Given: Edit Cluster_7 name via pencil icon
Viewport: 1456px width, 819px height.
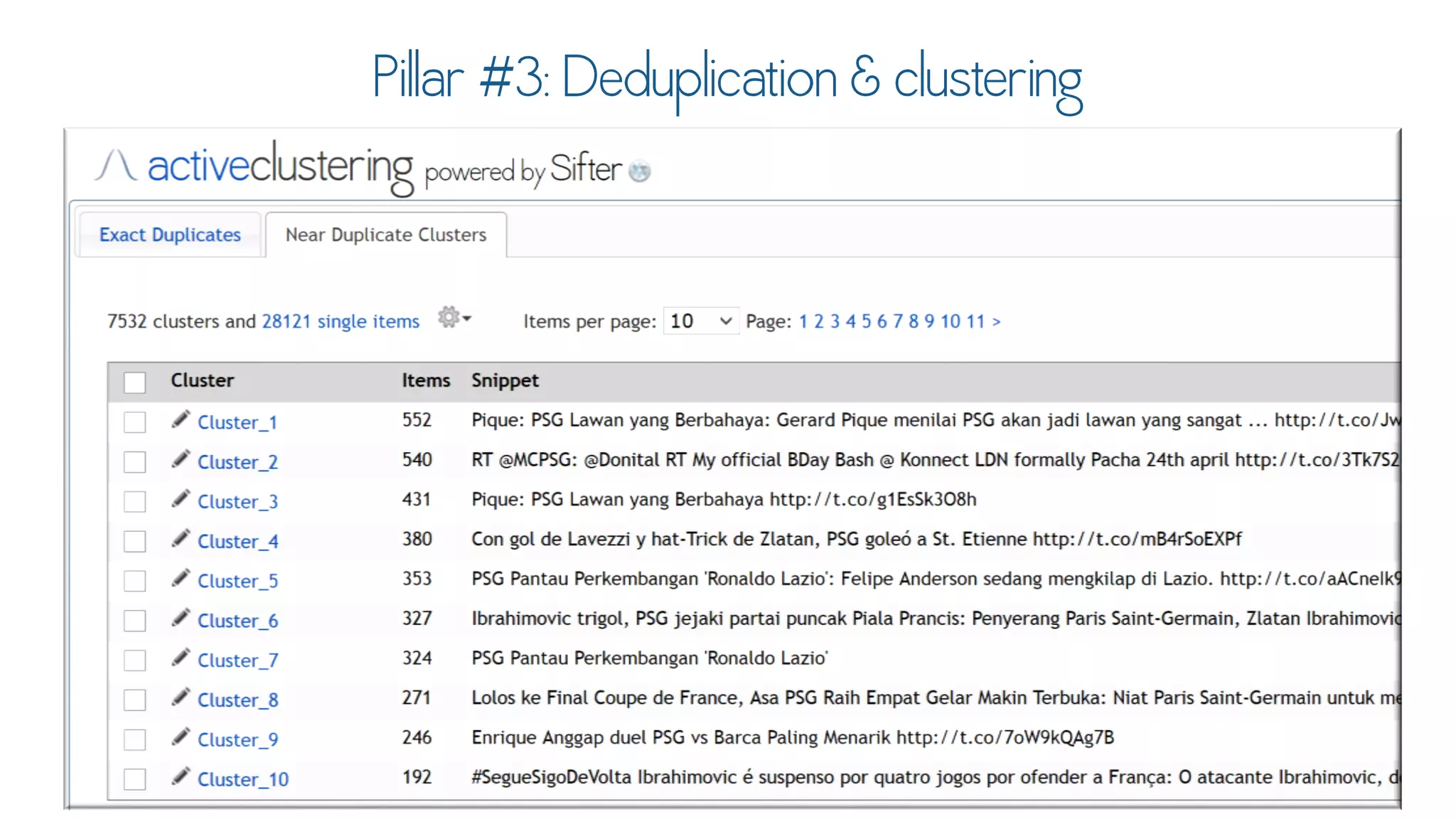Looking at the screenshot, I should pyautogui.click(x=181, y=658).
